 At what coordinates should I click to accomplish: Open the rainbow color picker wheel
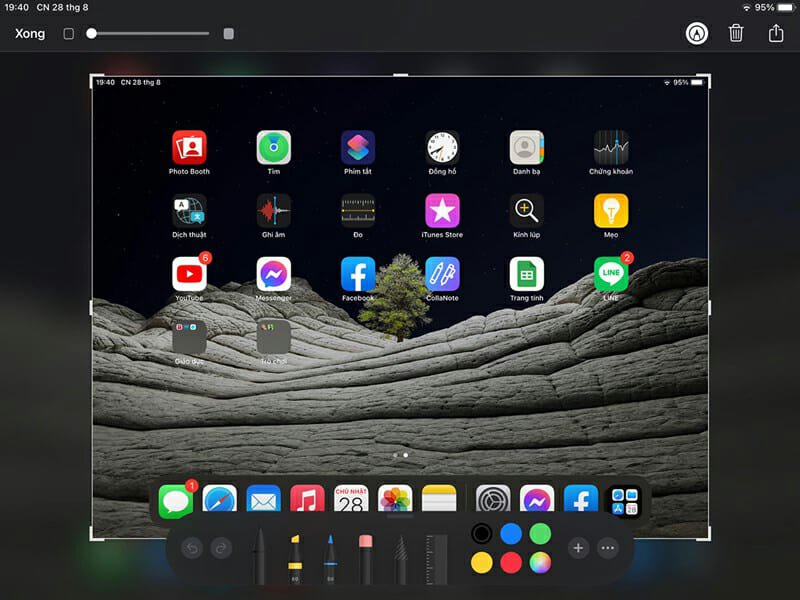click(x=540, y=562)
